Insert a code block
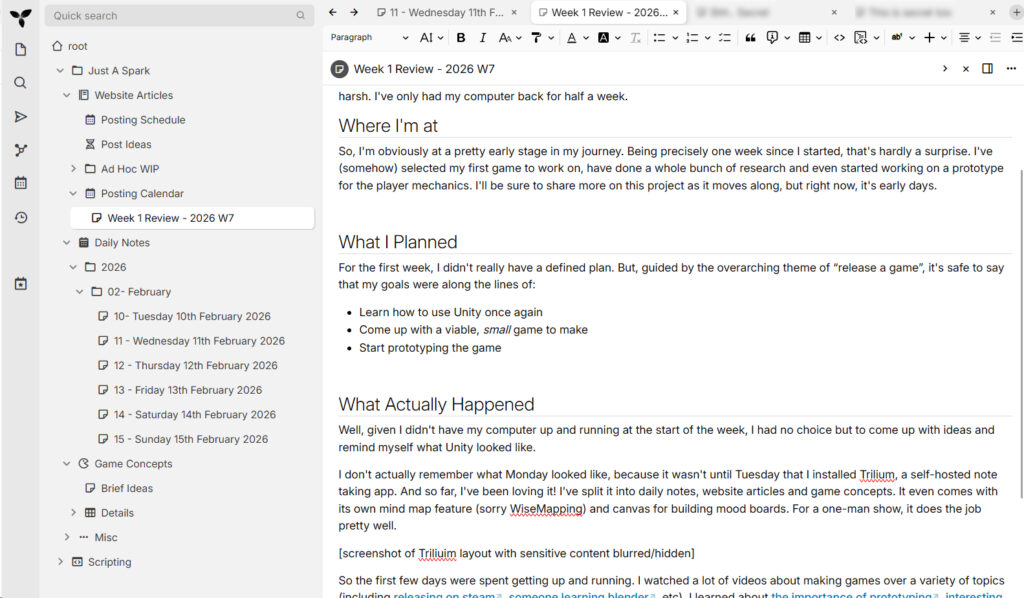 tap(861, 38)
